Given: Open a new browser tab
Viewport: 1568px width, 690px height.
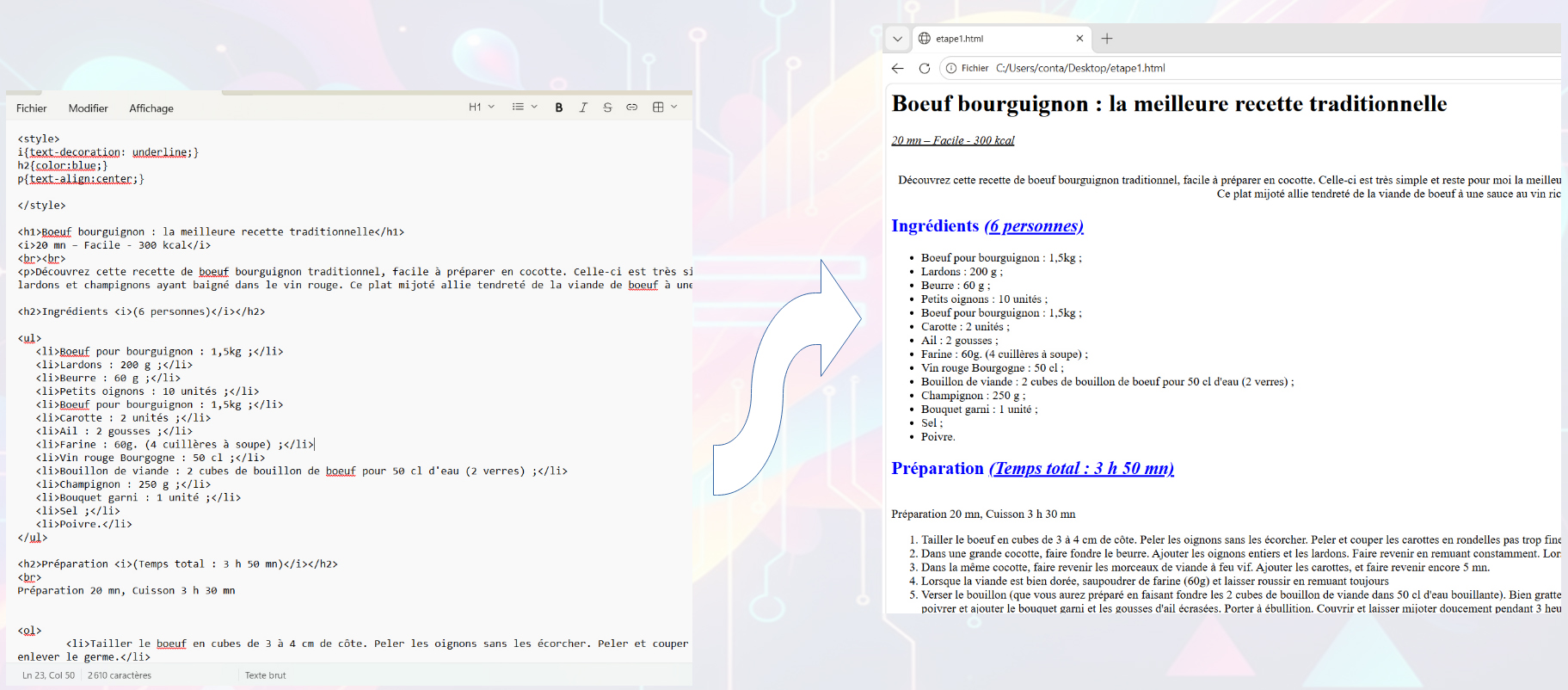Looking at the screenshot, I should click(1107, 39).
